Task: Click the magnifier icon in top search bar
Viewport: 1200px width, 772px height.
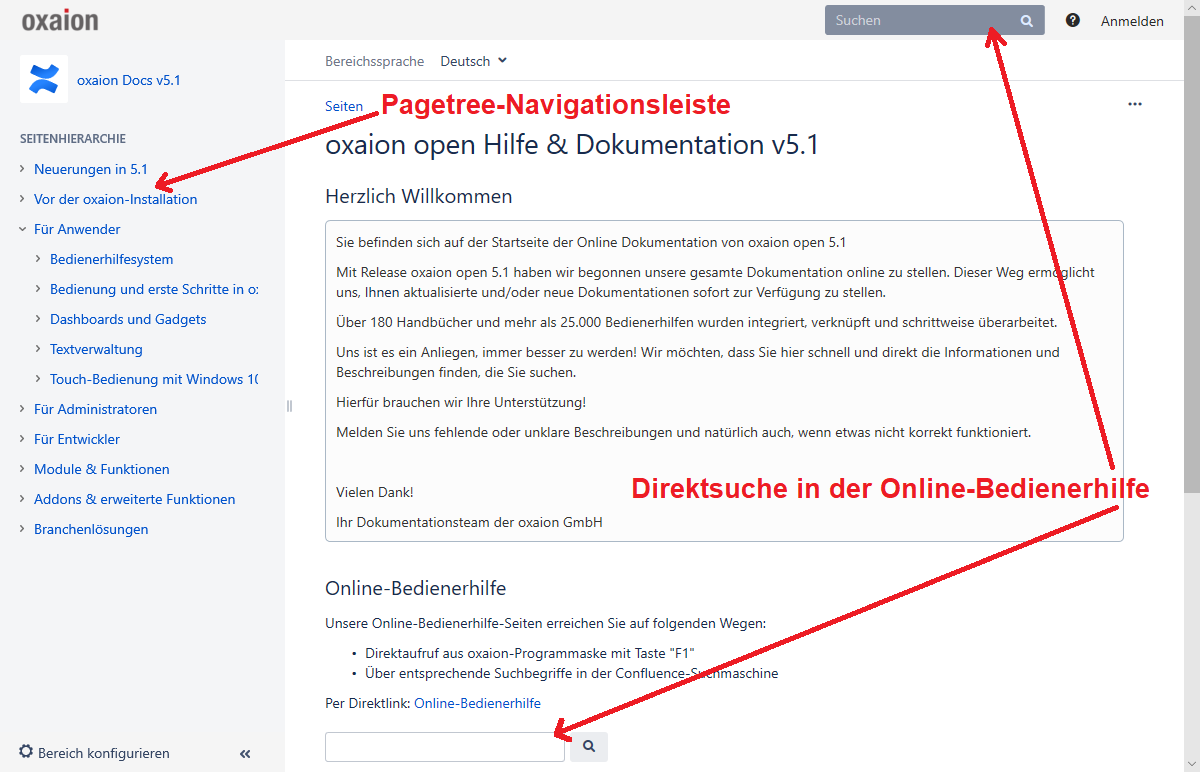Action: click(x=1026, y=20)
